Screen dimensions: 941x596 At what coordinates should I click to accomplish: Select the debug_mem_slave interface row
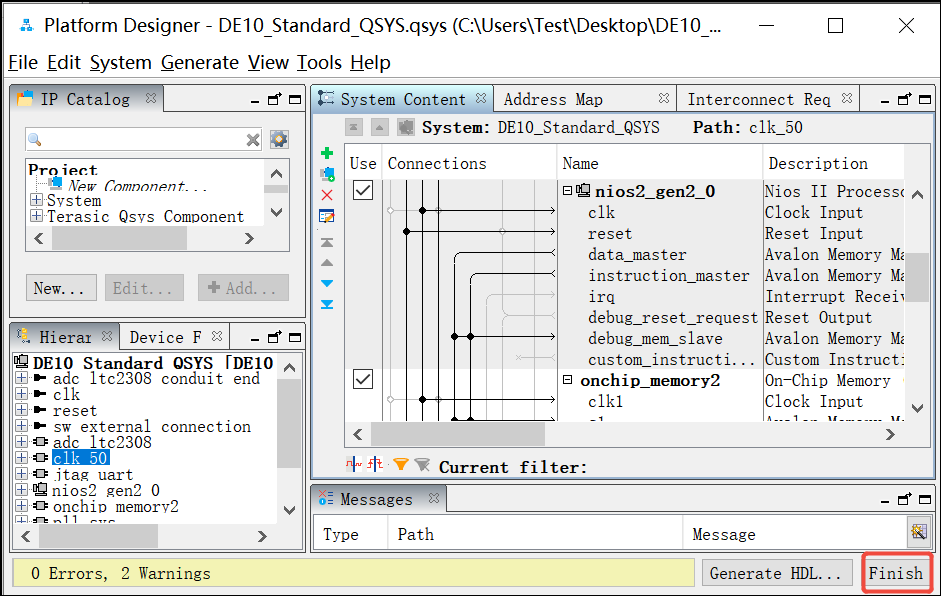pos(655,339)
